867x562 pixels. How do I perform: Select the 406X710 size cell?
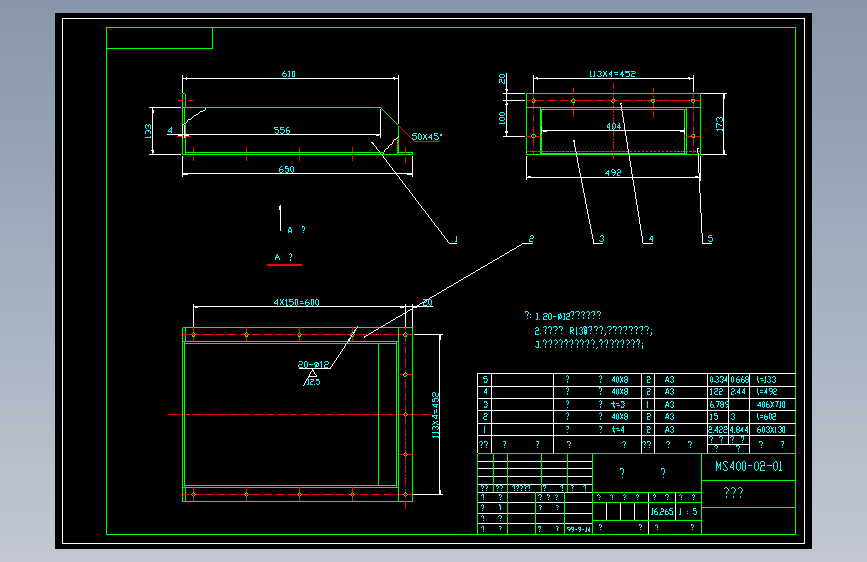(x=771, y=404)
